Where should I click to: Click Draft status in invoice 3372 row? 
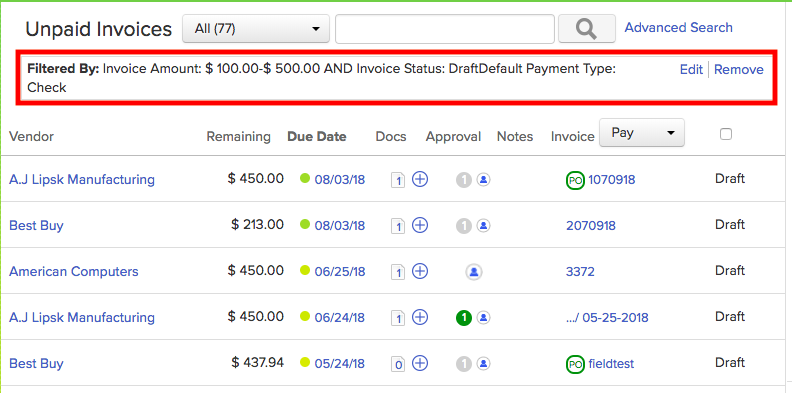(x=730, y=271)
